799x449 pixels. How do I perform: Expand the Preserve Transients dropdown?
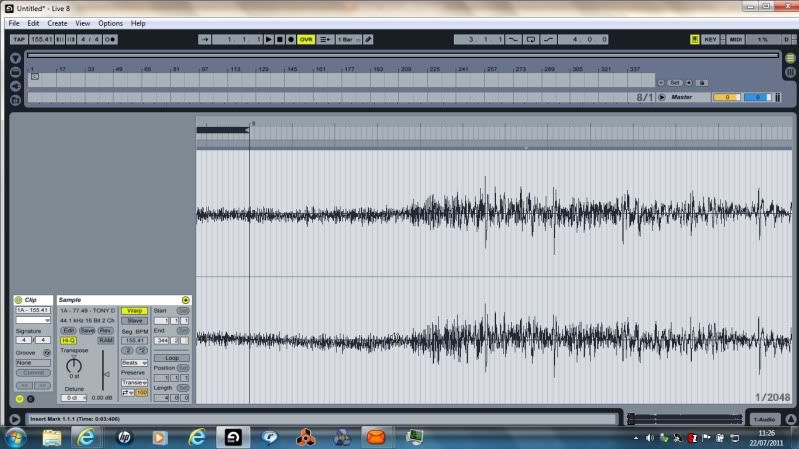pos(134,381)
